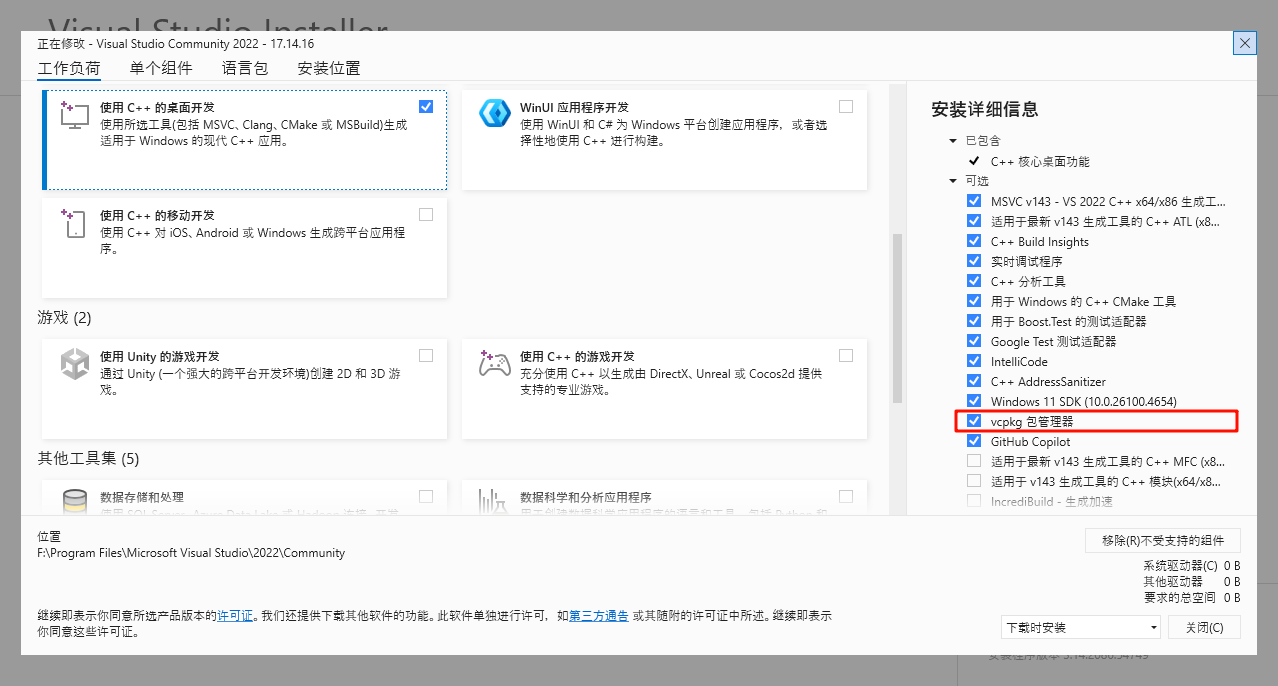Screen dimensions: 1278x686
Task: Open the 语言包 tab
Action: pyautogui.click(x=245, y=68)
